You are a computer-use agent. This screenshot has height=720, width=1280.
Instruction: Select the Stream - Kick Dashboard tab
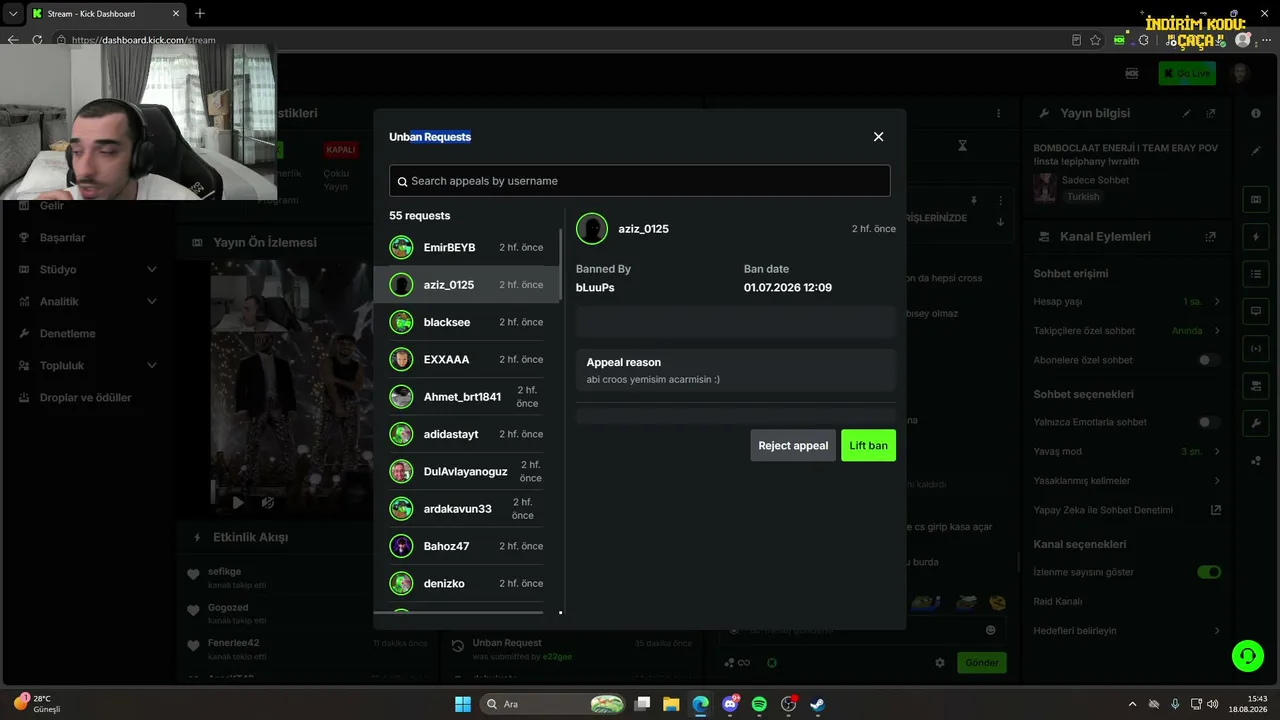(106, 14)
